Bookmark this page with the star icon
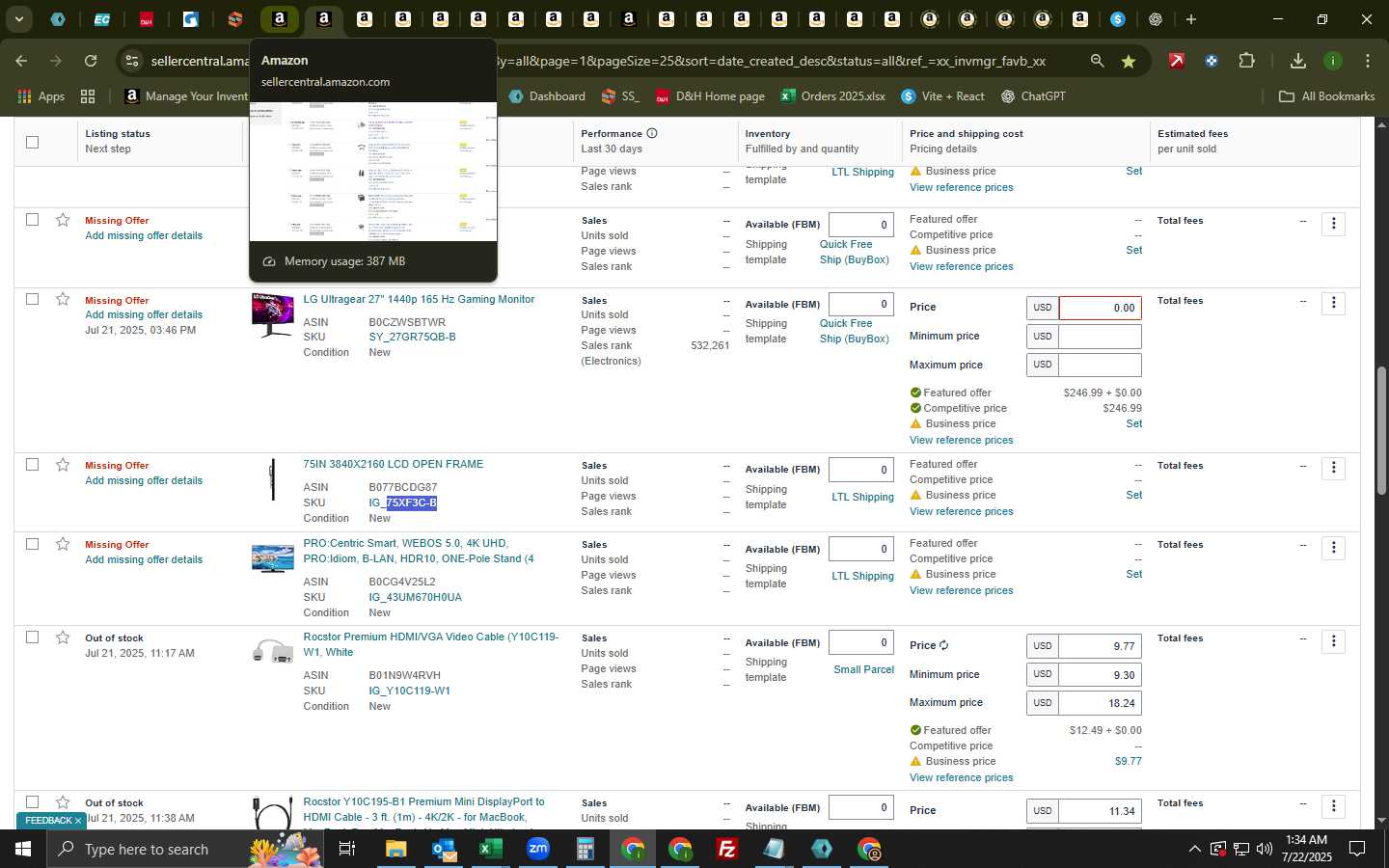 click(x=1129, y=61)
